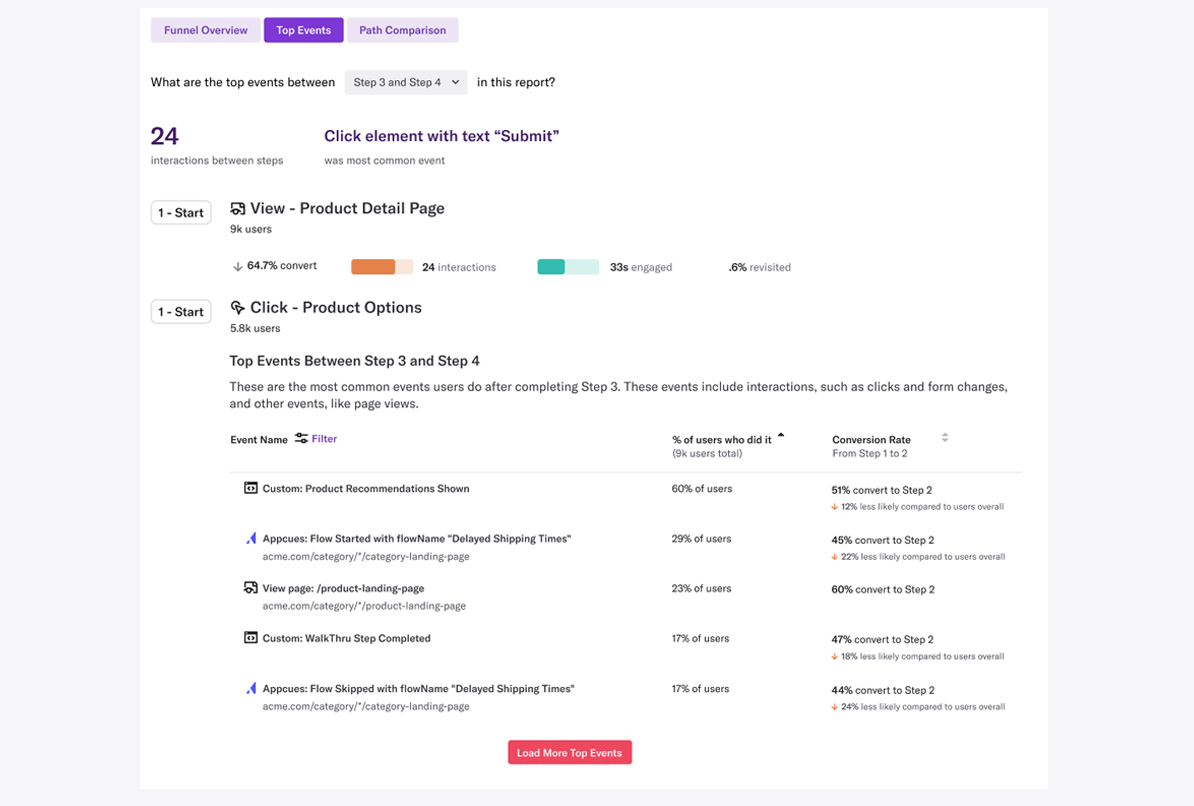The width and height of the screenshot is (1194, 806).
Task: Open the Step 3 and Step 4 dropdown
Action: tap(405, 82)
